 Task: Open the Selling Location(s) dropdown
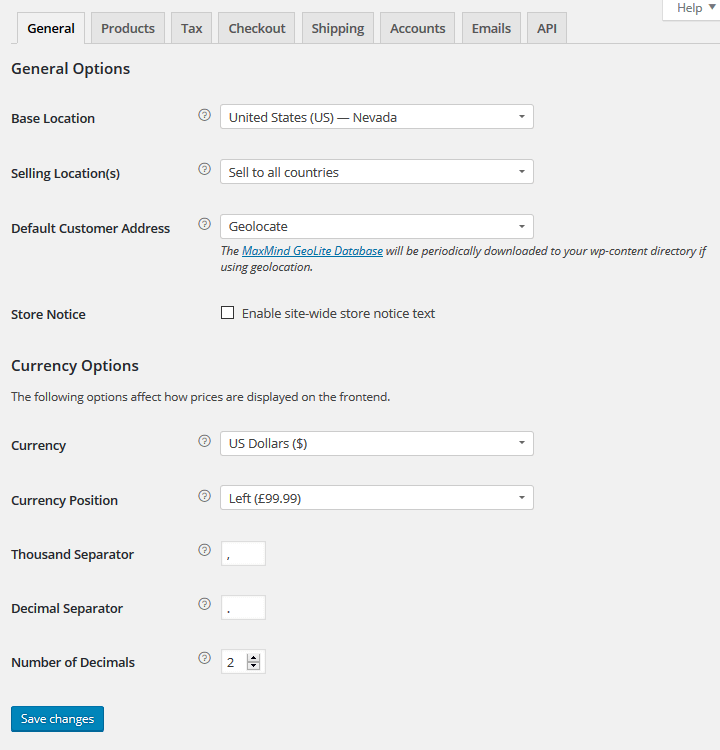click(376, 172)
